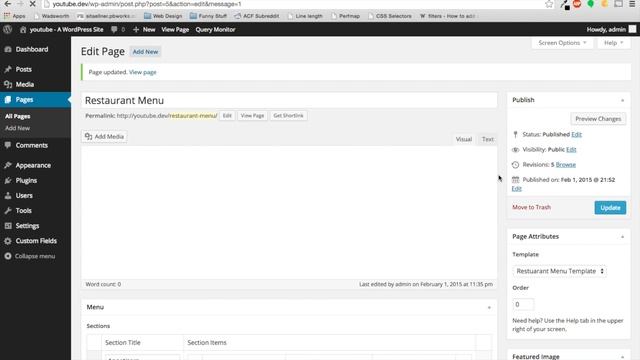Viewport: 640px width, 360px height.
Task: Collapse the Publish metabox
Action: coord(622,100)
